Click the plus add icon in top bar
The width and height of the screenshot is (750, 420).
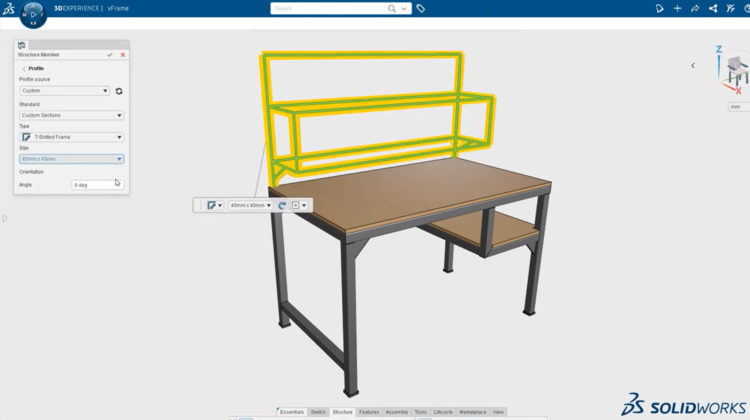(678, 8)
